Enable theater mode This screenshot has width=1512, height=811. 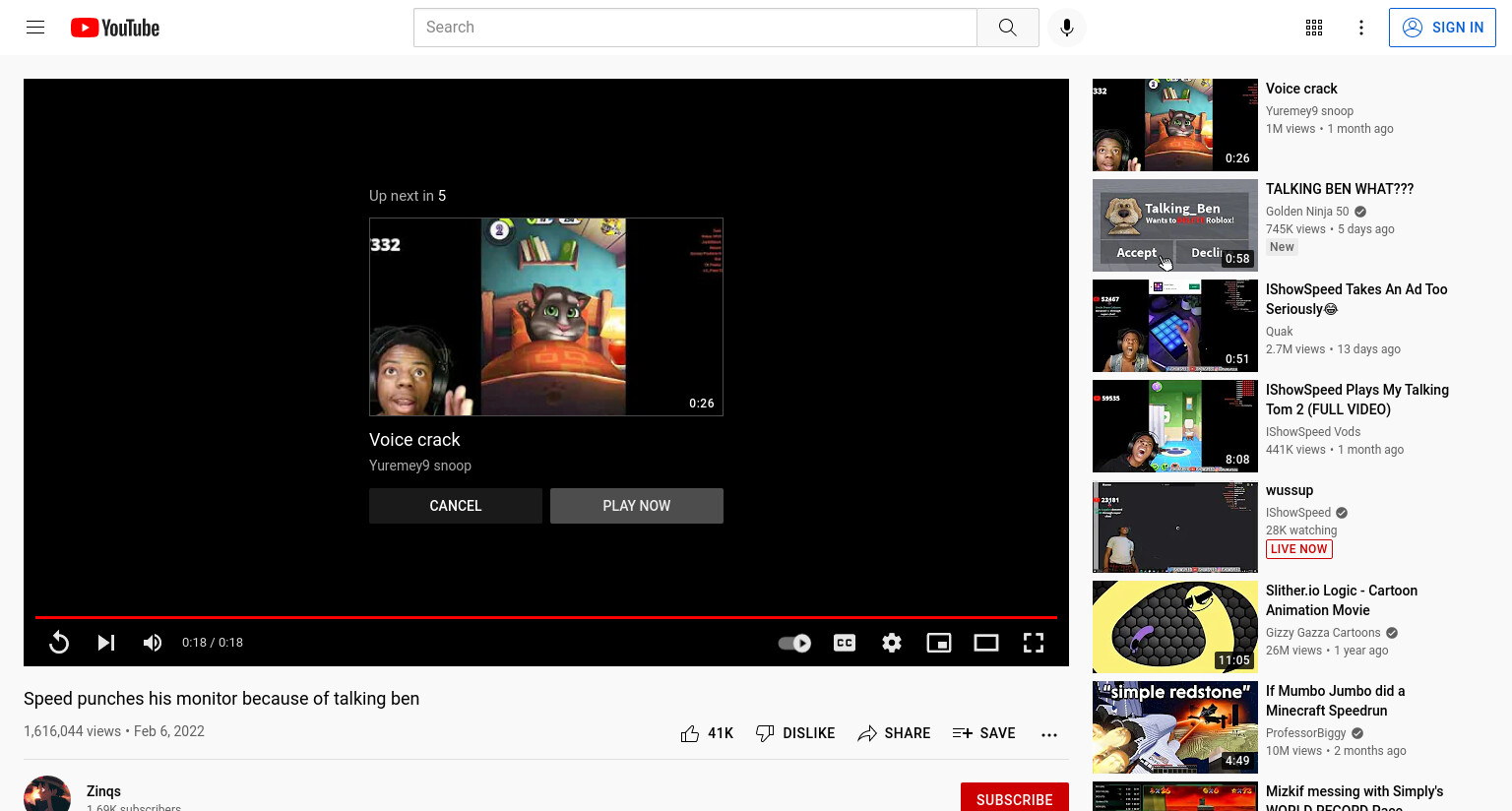coord(986,643)
